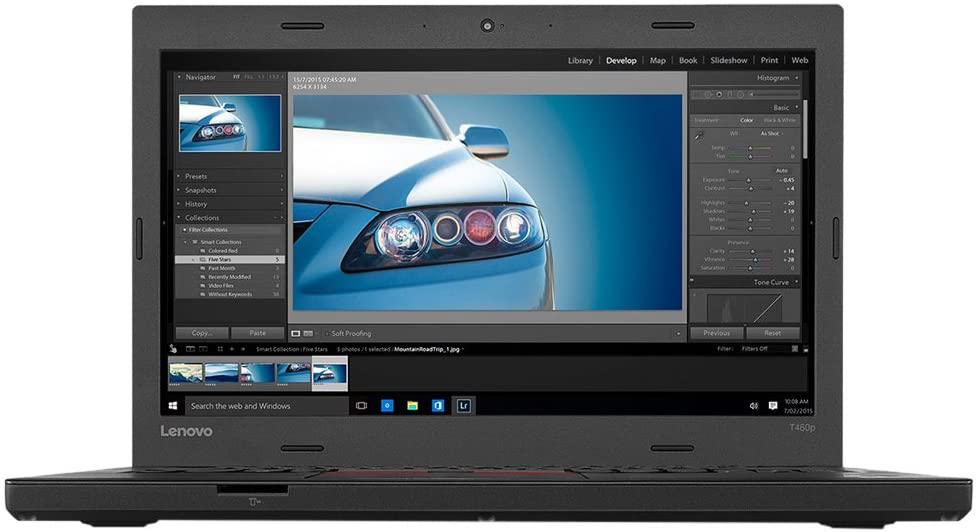Select the Loupe view icon below photo
The image size is (979, 532).
tap(296, 333)
